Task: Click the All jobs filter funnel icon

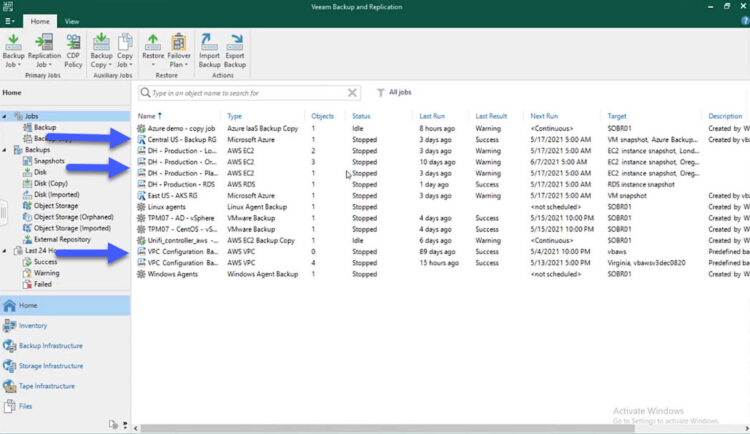Action: (x=380, y=92)
